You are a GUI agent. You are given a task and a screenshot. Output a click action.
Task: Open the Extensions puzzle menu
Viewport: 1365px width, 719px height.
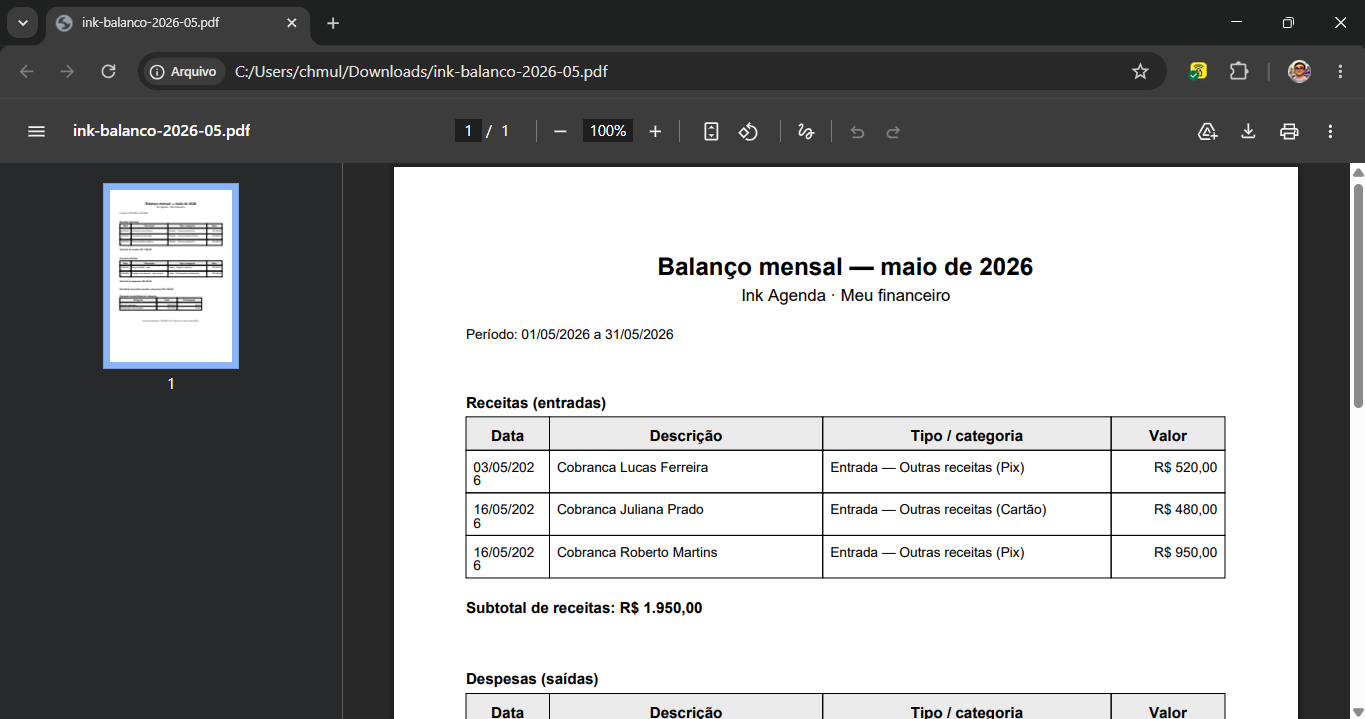[1239, 71]
